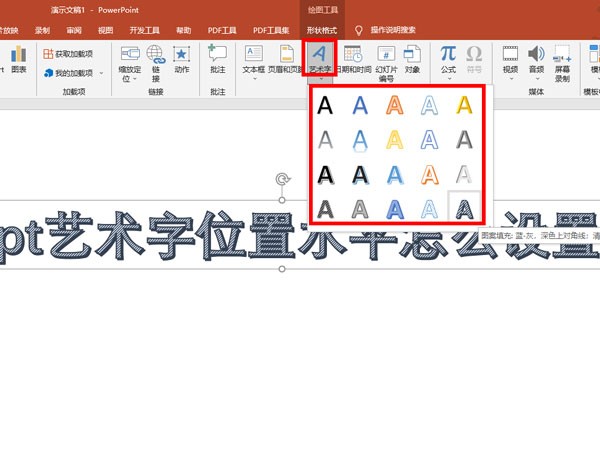
Task: Click the Symbol (符号) omega icon
Action: pyautogui.click(x=474, y=54)
